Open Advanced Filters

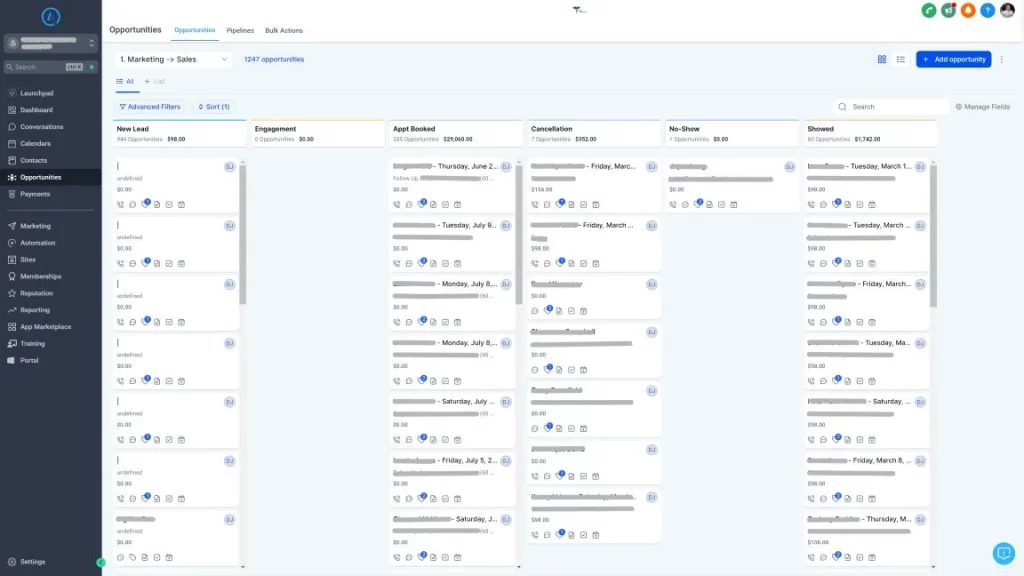[x=150, y=106]
